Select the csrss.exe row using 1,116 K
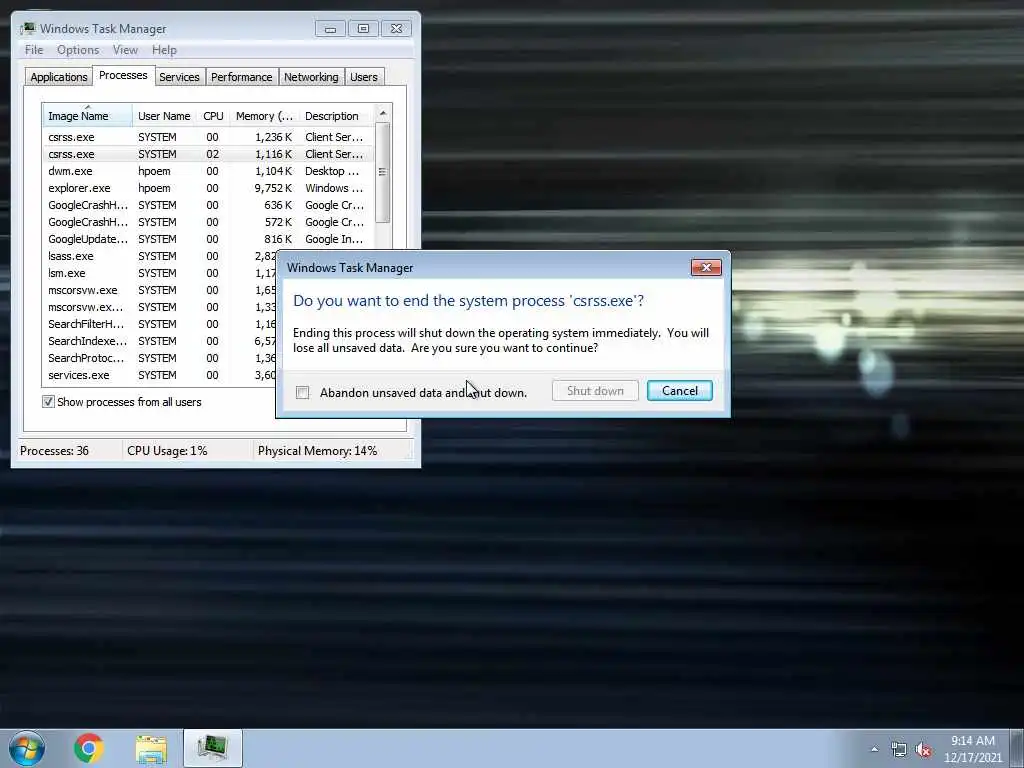Image resolution: width=1024 pixels, height=768 pixels. tap(208, 154)
